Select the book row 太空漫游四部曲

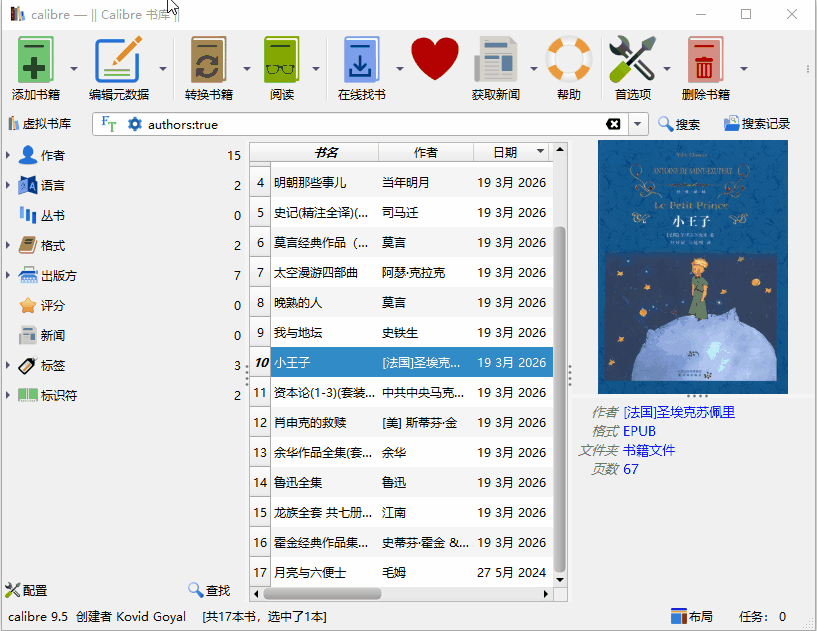pos(401,273)
